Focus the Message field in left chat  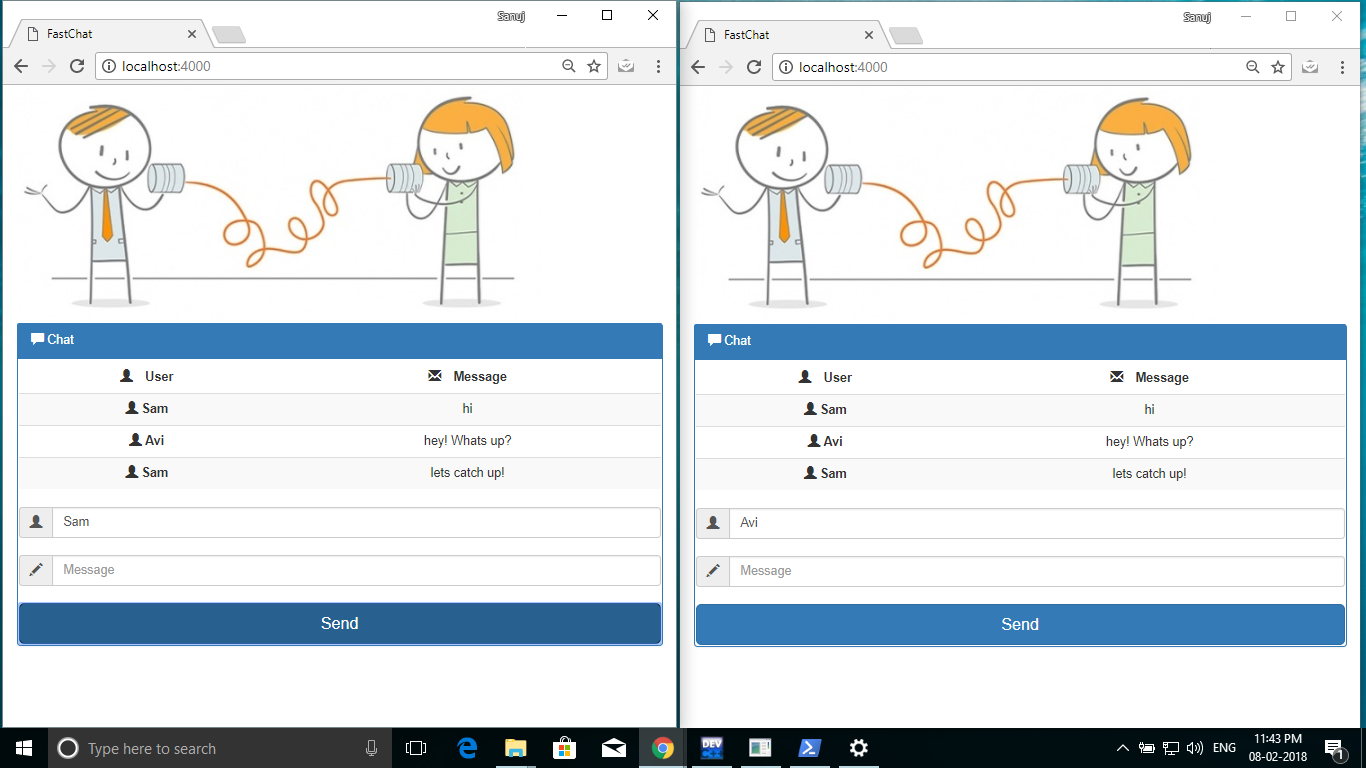tap(356, 570)
